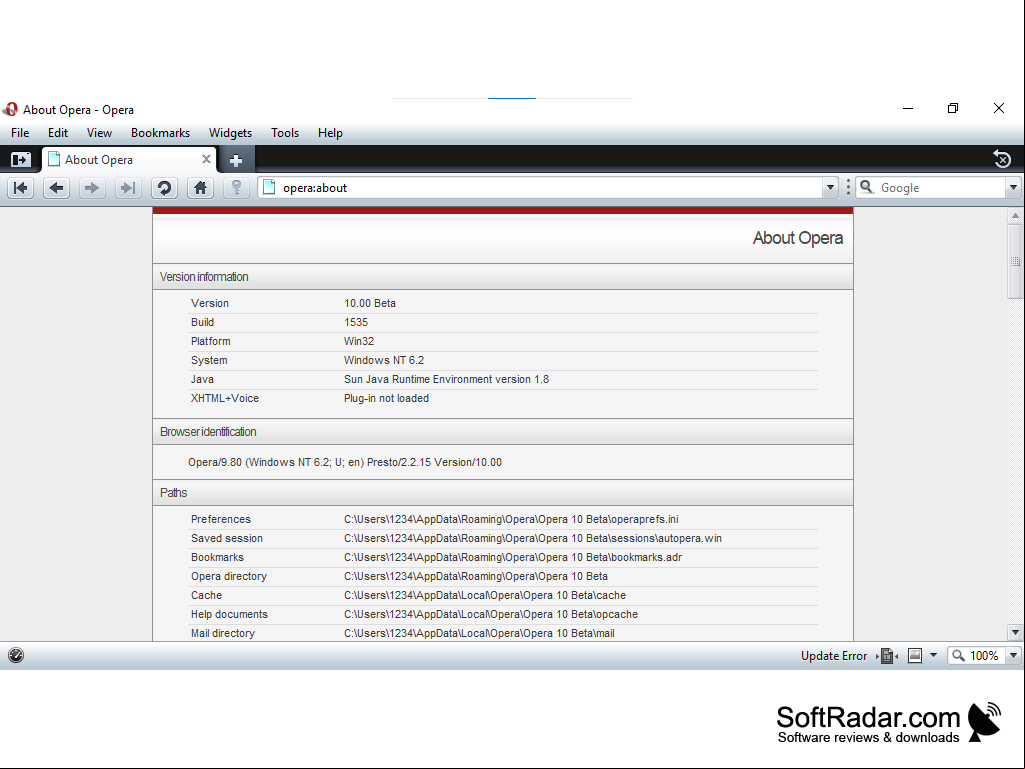Close the About Opera tab
Image resolution: width=1025 pixels, height=769 pixels.
pos(206,159)
